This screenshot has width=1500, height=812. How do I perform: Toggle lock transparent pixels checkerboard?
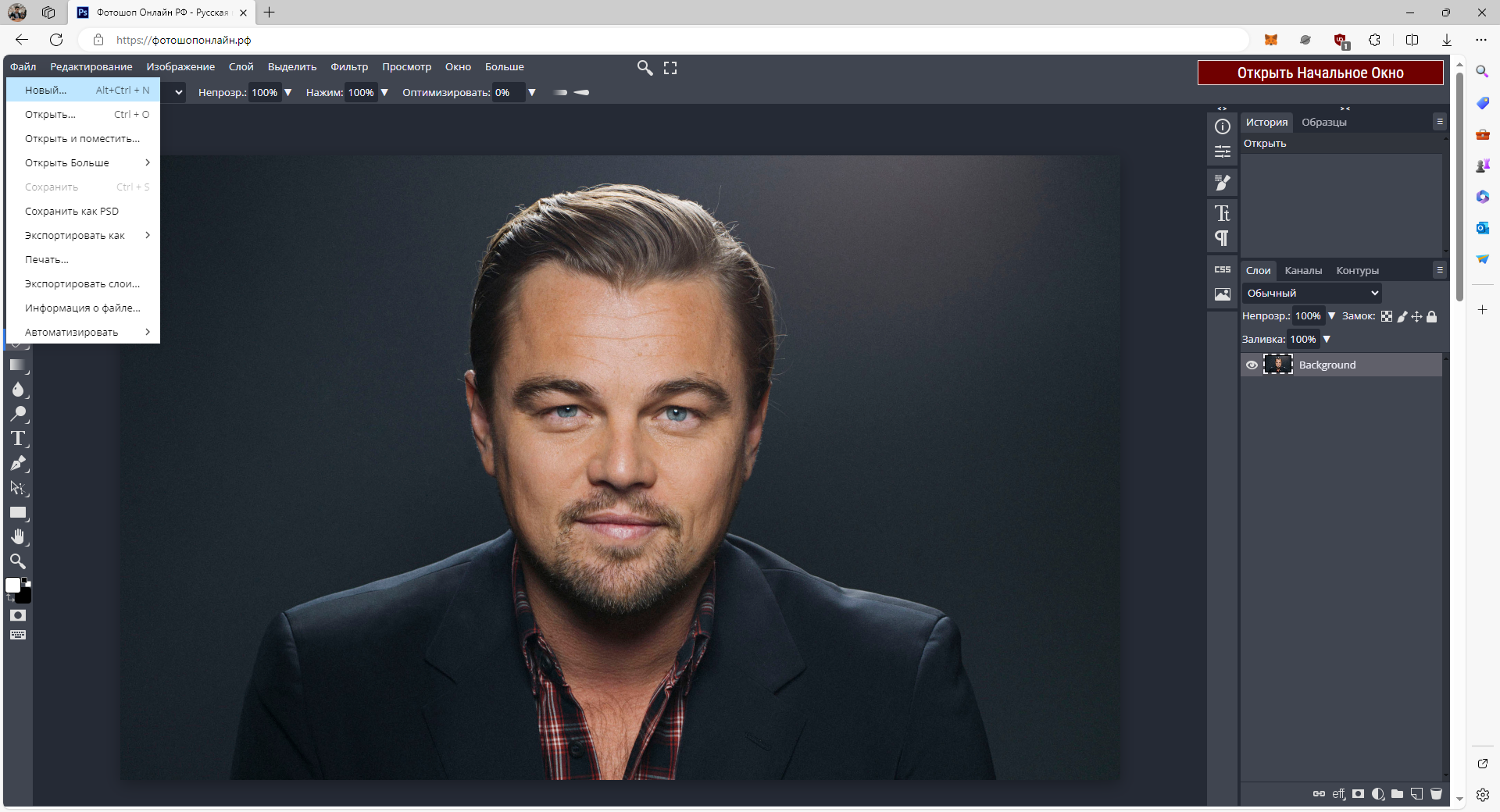(x=1386, y=316)
